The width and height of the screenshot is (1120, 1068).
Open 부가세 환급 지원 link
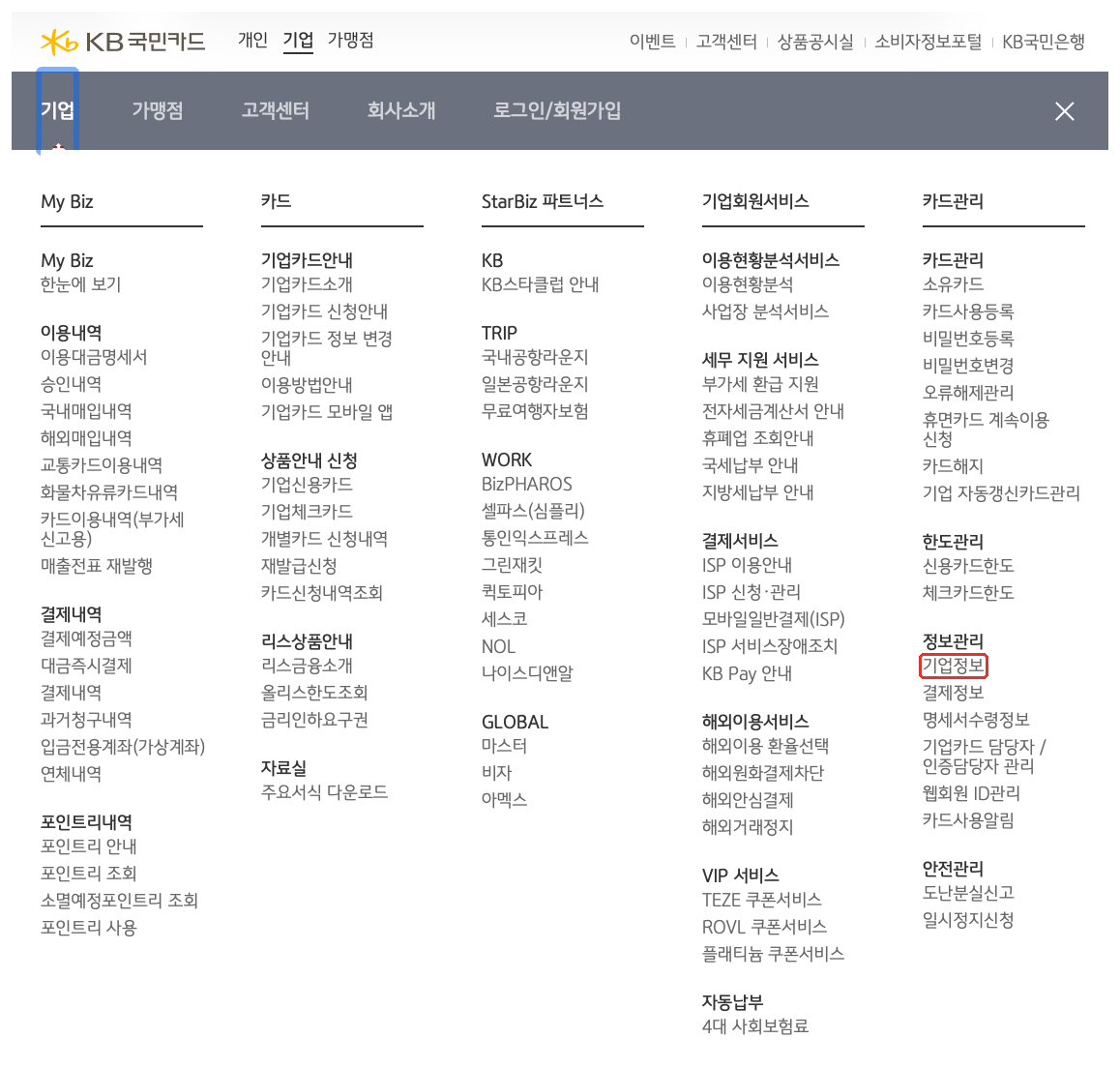pyautogui.click(x=761, y=384)
